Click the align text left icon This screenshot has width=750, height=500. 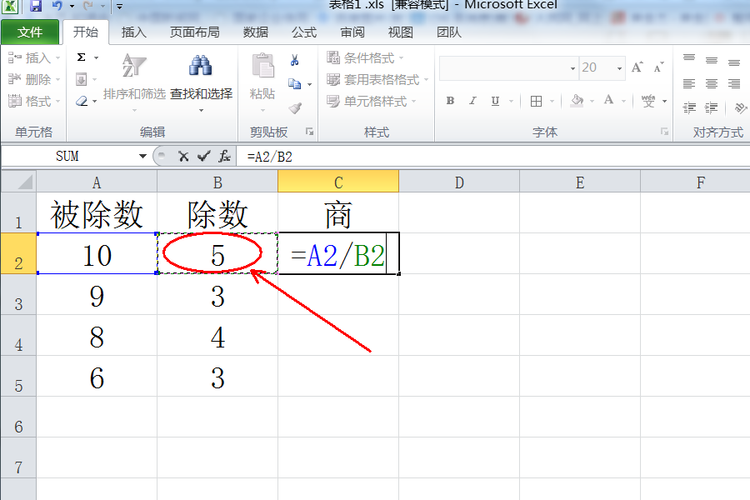[x=689, y=84]
